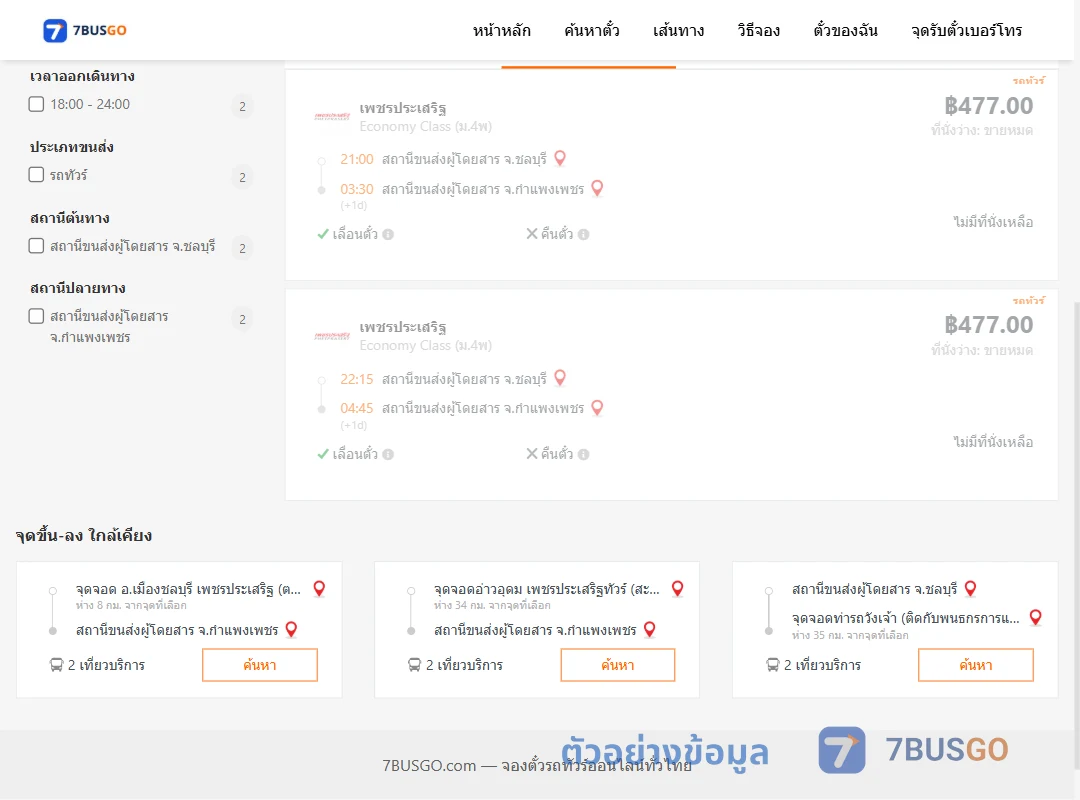The image size is (1080, 800).
Task: Tick the Kamphaeng Phet destination station checkbox
Action: pos(37,316)
